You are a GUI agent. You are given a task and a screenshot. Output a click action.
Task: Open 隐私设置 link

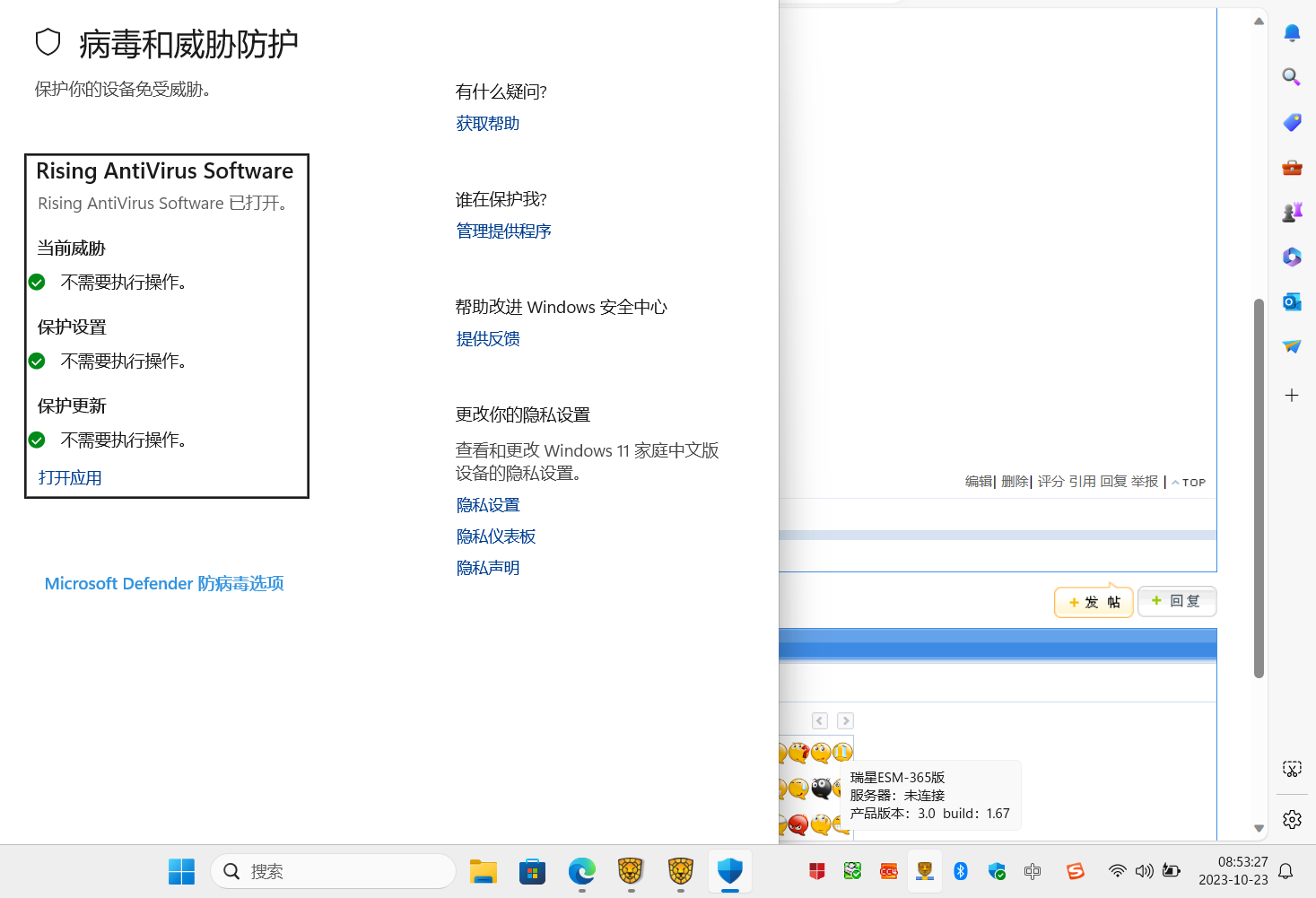tap(488, 505)
